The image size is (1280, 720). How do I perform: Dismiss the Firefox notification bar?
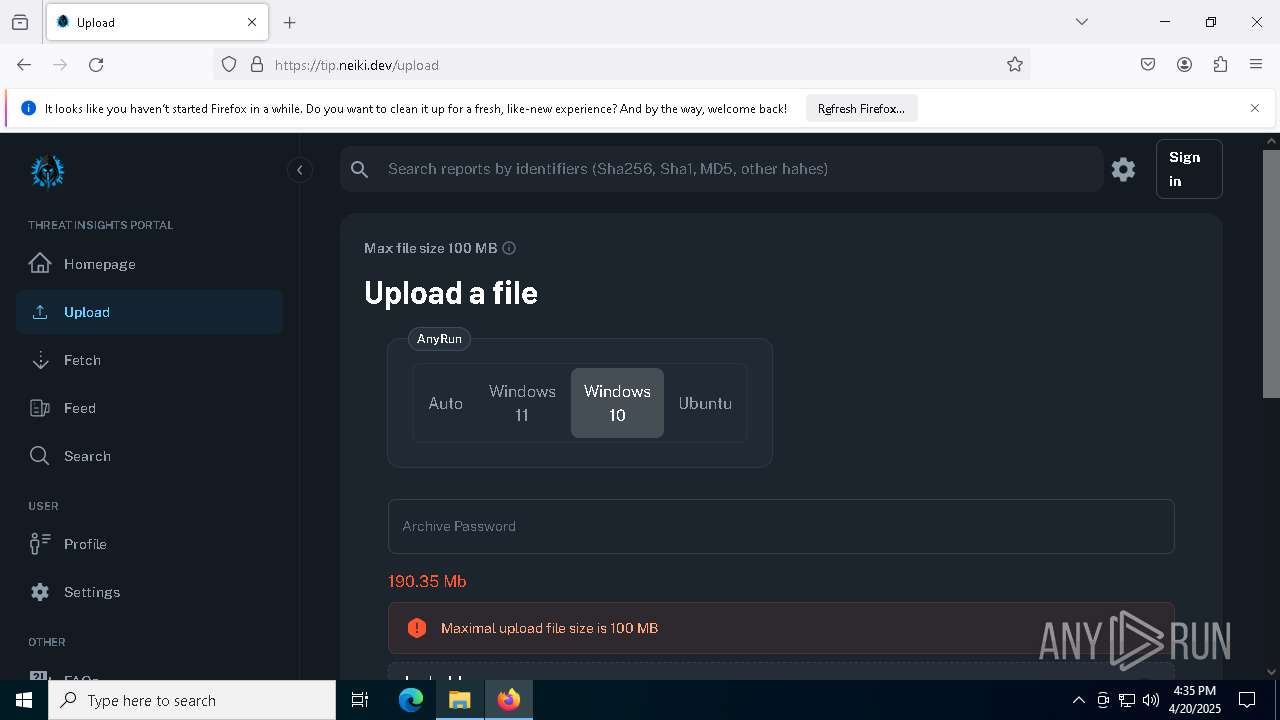[1255, 108]
